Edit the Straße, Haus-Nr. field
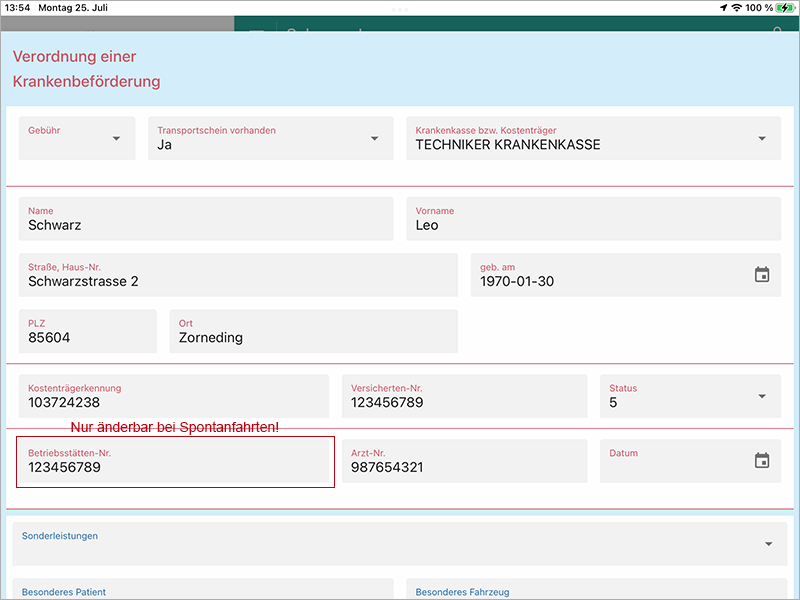800x600 pixels. (238, 275)
